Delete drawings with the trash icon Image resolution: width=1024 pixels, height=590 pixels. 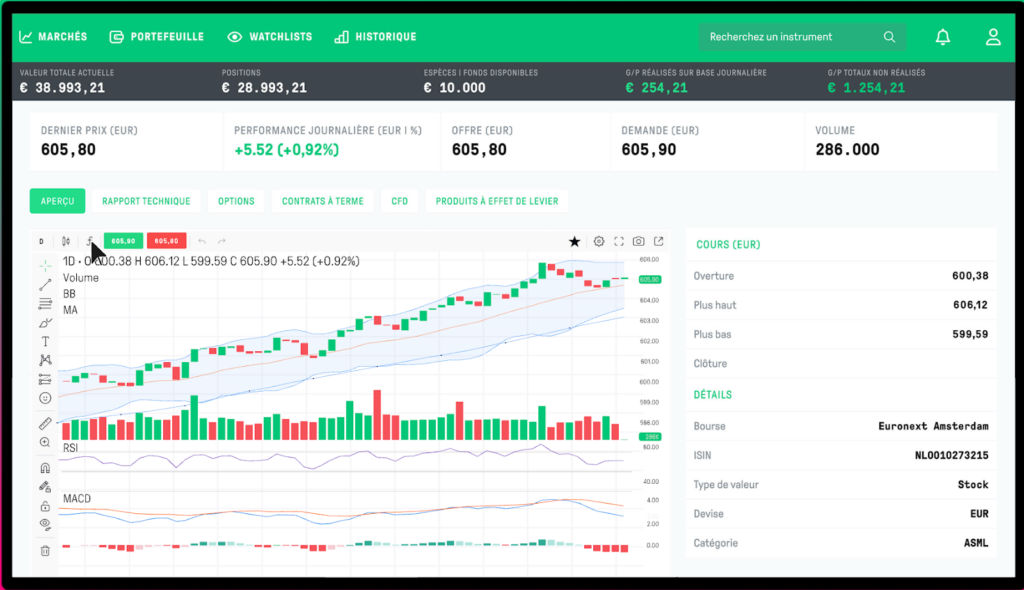point(45,550)
